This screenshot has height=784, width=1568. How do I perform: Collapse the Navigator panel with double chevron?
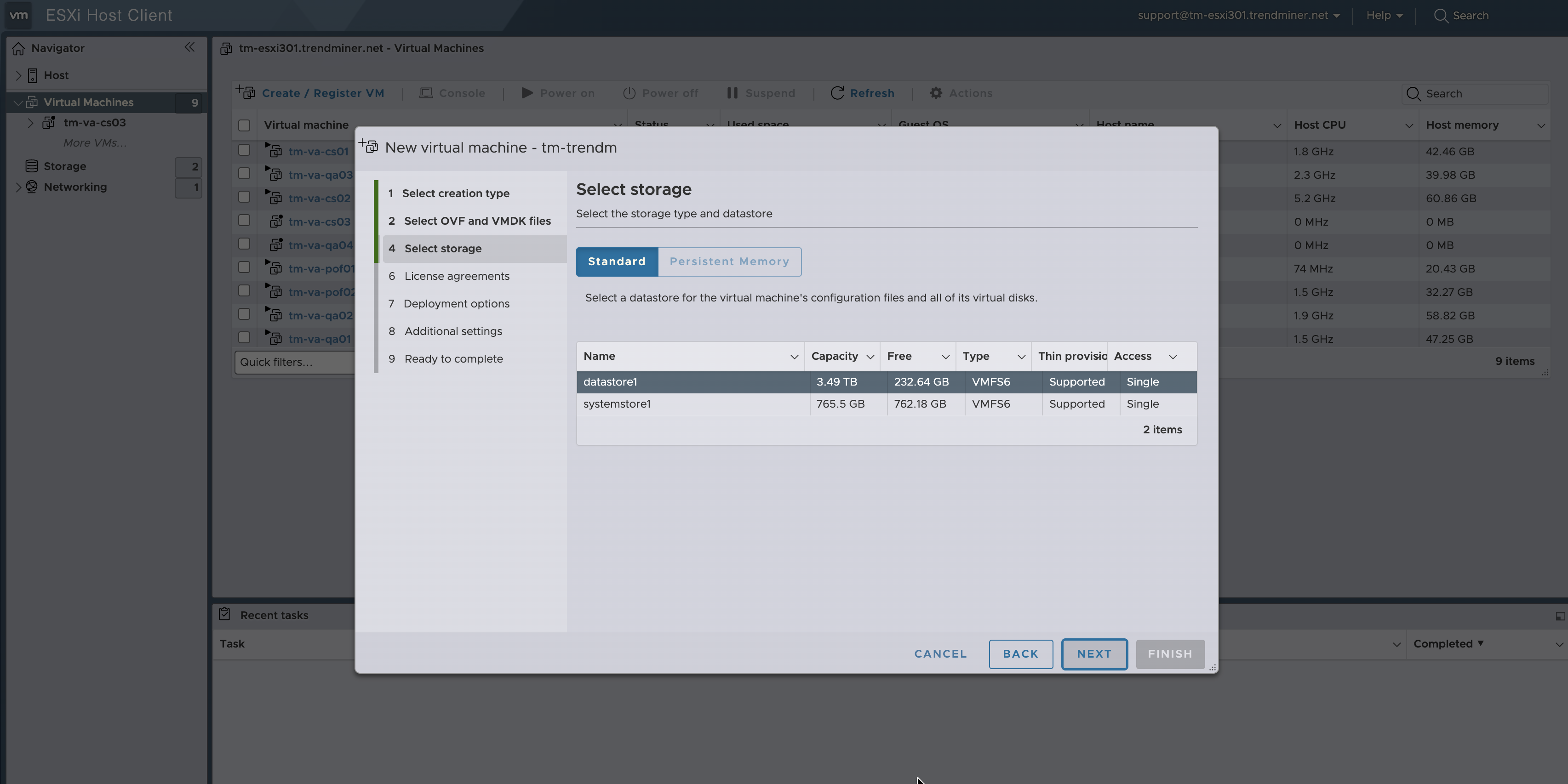point(189,47)
